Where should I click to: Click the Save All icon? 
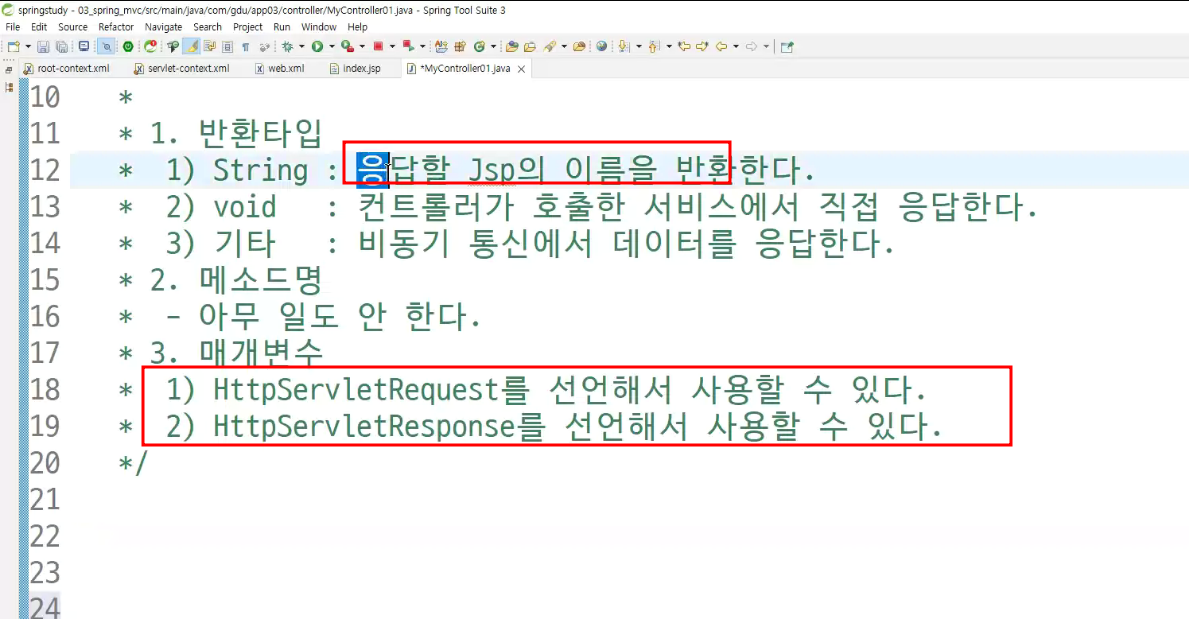pyautogui.click(x=62, y=47)
